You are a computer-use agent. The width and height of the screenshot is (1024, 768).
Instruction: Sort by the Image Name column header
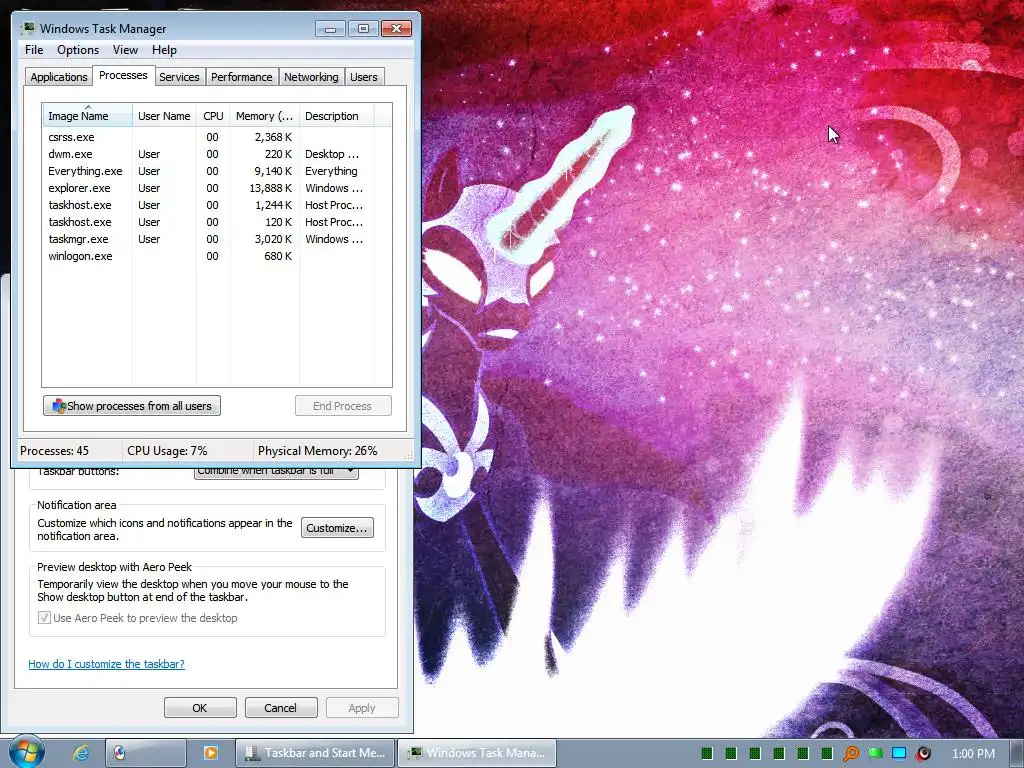point(88,116)
